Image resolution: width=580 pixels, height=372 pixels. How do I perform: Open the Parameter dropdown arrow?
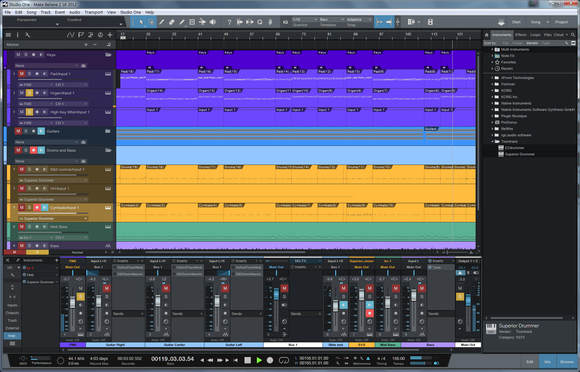(57, 24)
